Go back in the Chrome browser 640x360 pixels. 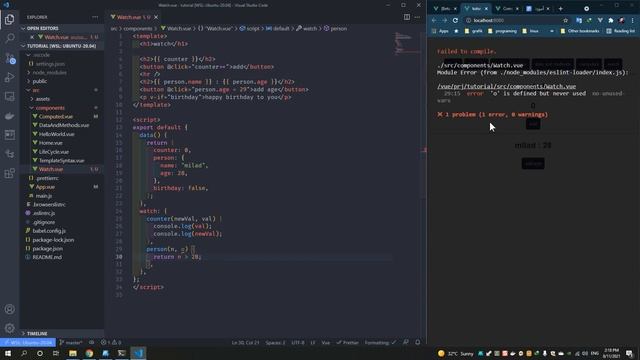pyautogui.click(x=434, y=20)
